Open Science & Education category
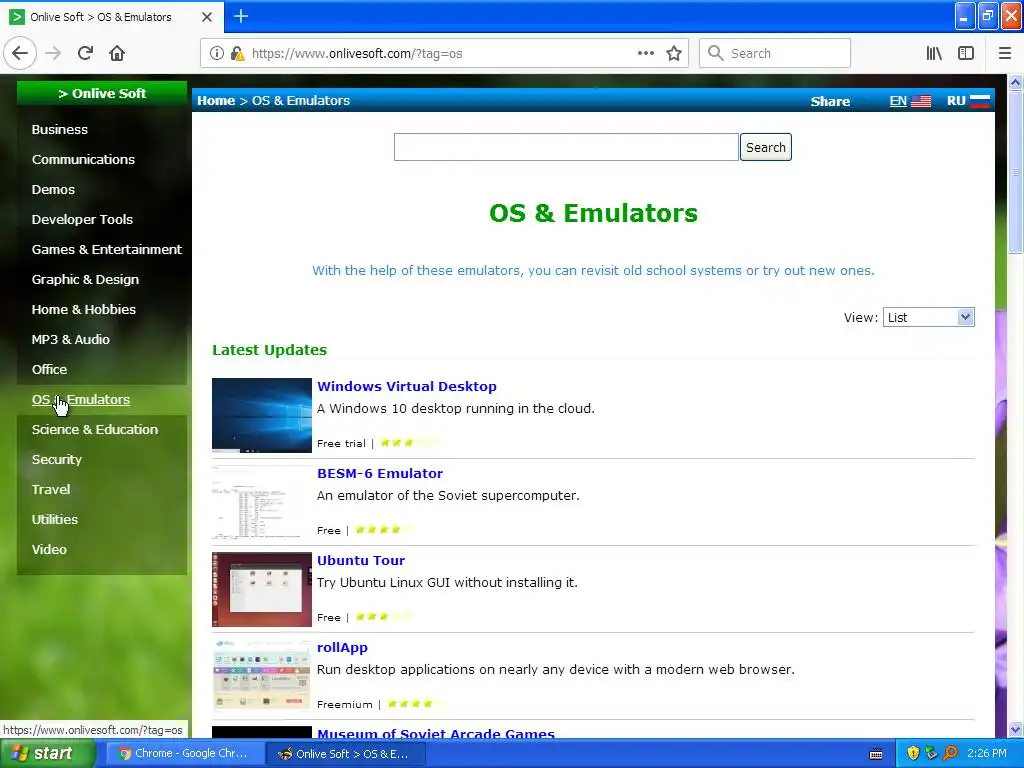1024x768 pixels. pos(95,430)
